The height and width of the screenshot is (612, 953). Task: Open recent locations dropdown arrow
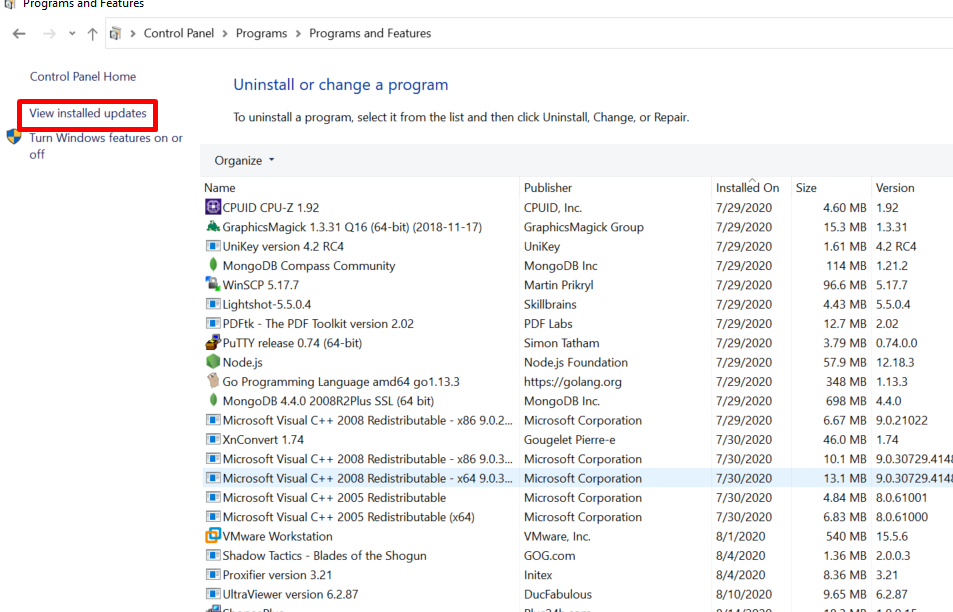coord(72,33)
